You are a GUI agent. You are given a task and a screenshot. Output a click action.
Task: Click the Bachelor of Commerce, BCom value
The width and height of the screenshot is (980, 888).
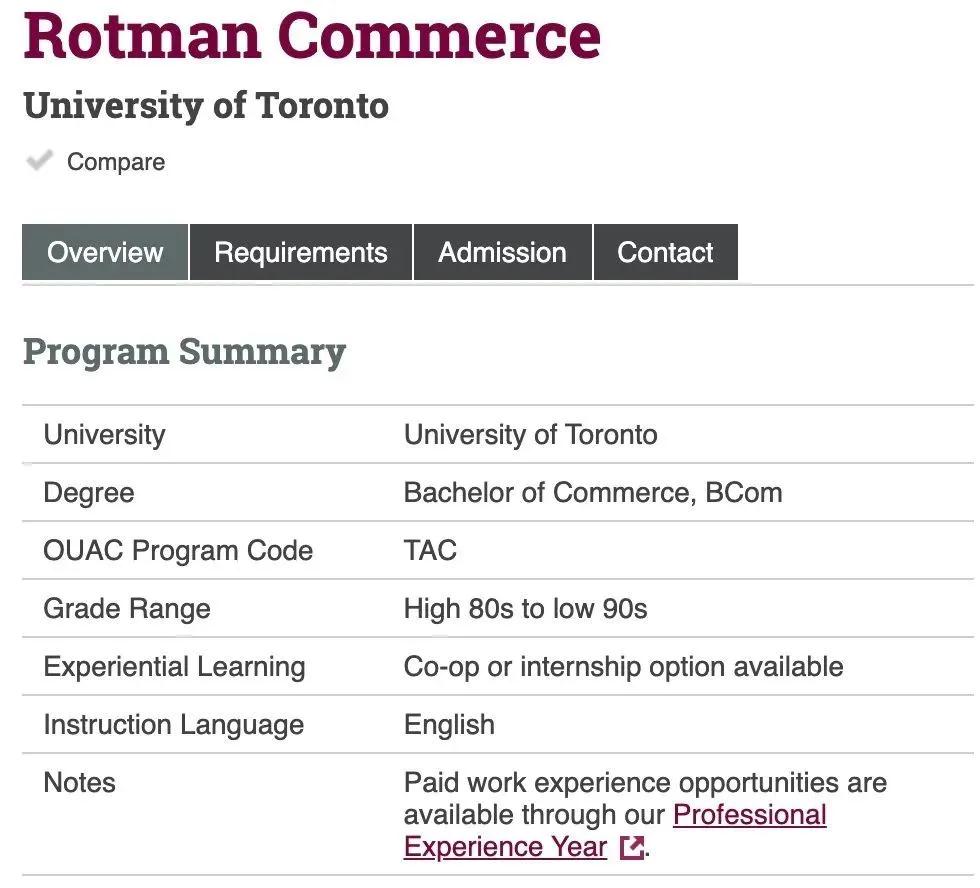click(593, 493)
